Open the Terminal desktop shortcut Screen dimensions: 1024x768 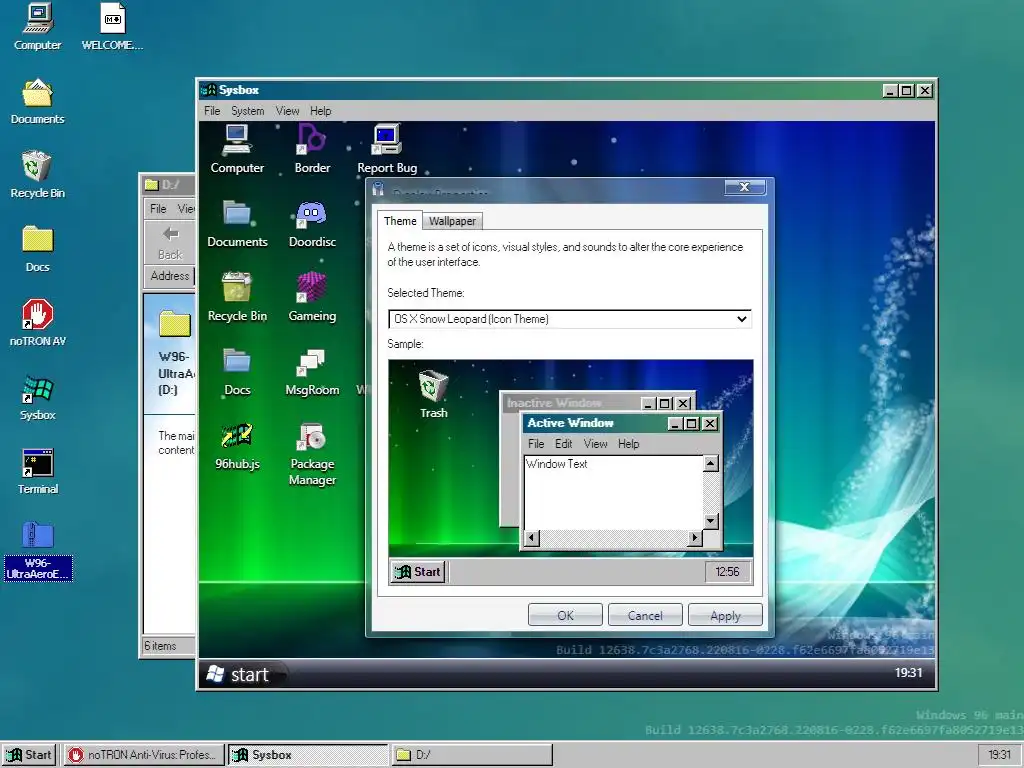[x=37, y=471]
